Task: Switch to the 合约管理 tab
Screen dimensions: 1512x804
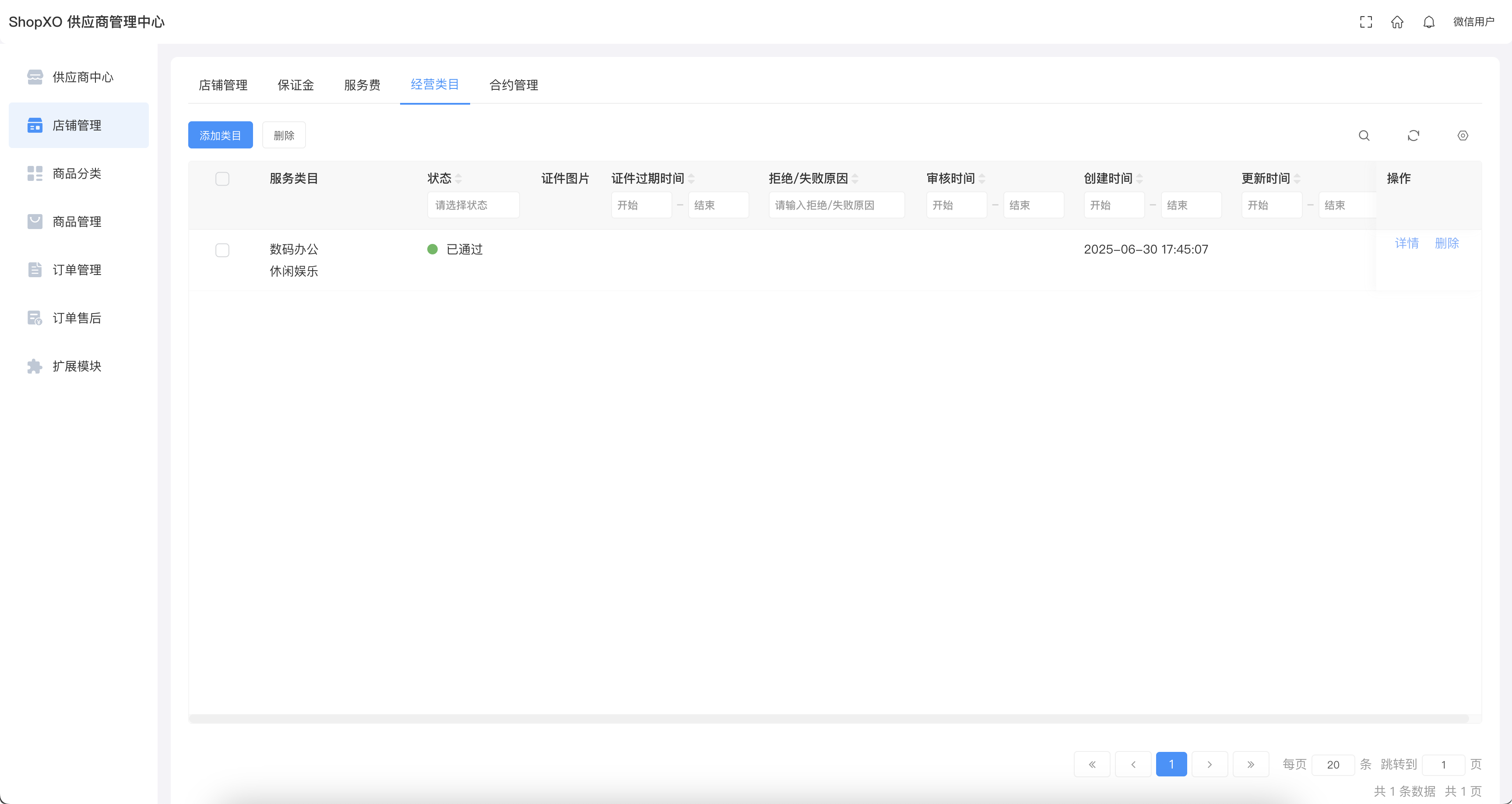Action: coord(513,85)
